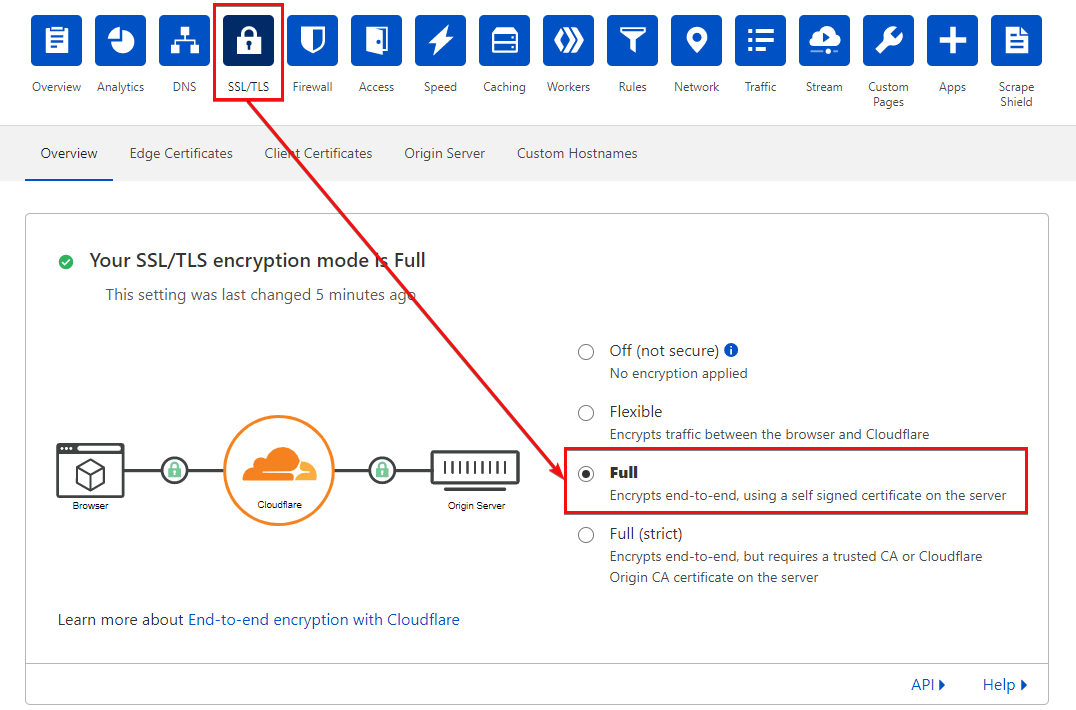Switch to the Edge Certificates tab

pyautogui.click(x=181, y=154)
